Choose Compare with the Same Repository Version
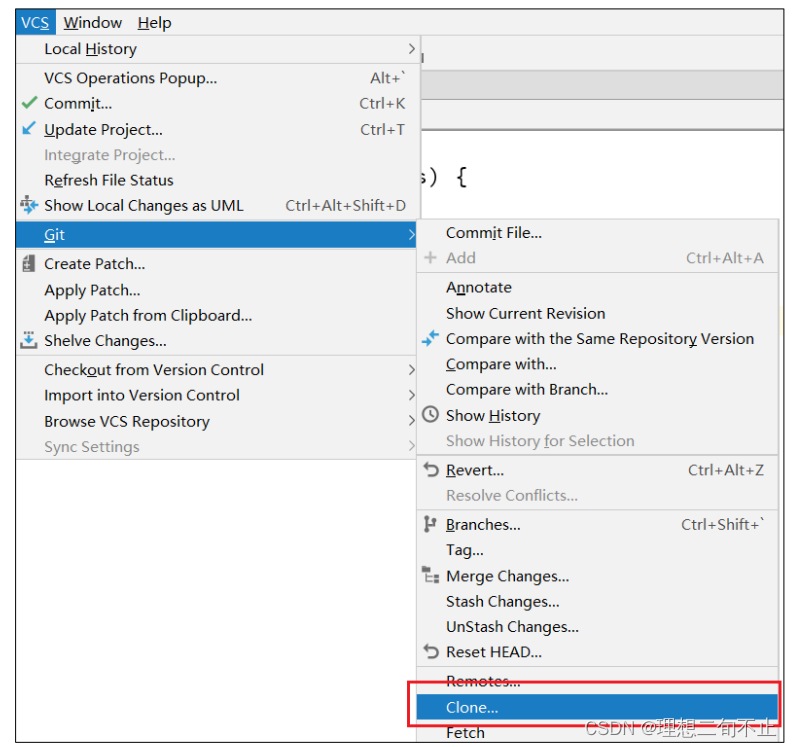Image resolution: width=792 pixels, height=747 pixels. (x=597, y=338)
